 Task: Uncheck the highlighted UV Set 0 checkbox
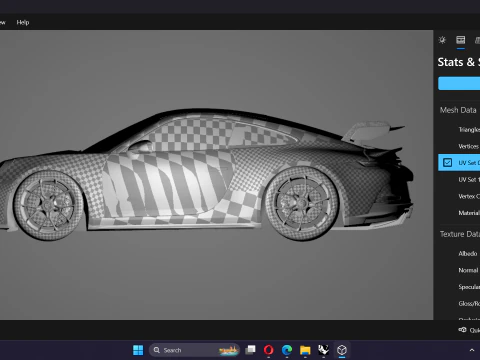(x=447, y=163)
